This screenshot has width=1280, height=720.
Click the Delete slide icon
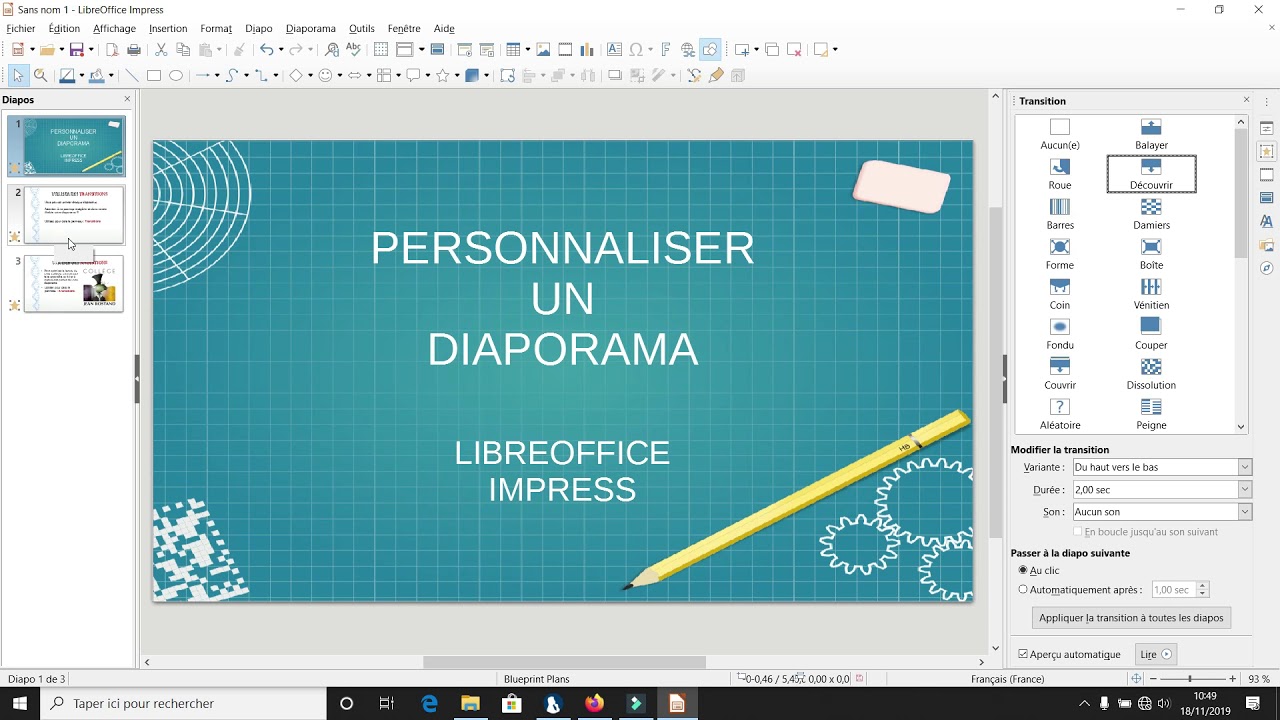(794, 49)
